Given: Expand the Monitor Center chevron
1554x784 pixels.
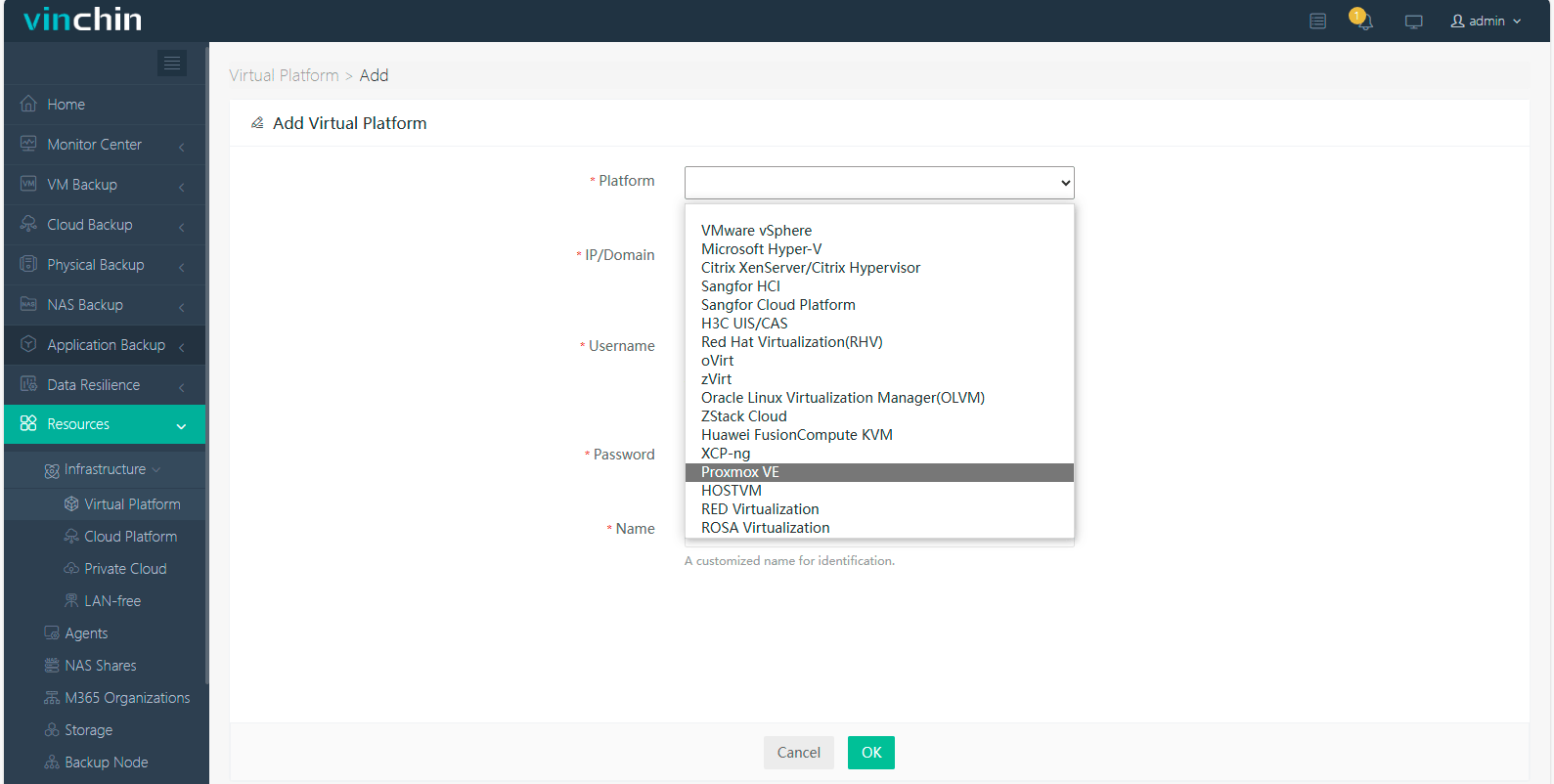Looking at the screenshot, I should [x=182, y=147].
